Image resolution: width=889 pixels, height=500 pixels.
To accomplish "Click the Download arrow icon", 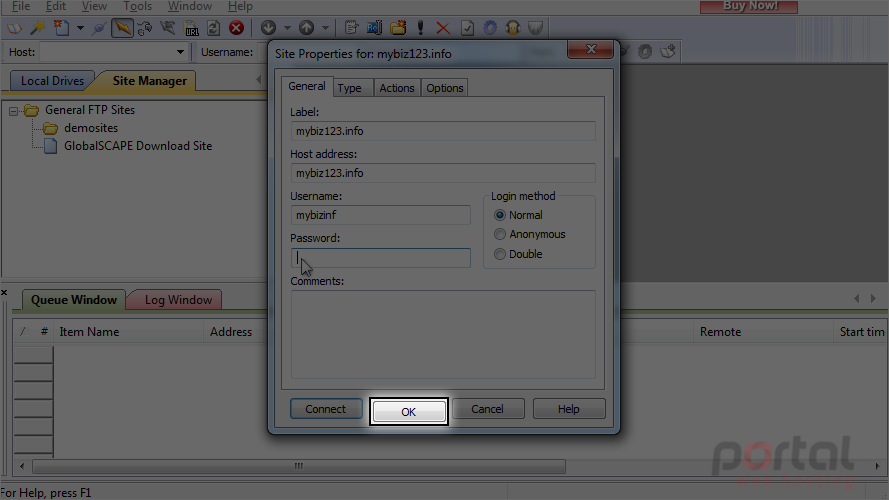I will click(268, 27).
